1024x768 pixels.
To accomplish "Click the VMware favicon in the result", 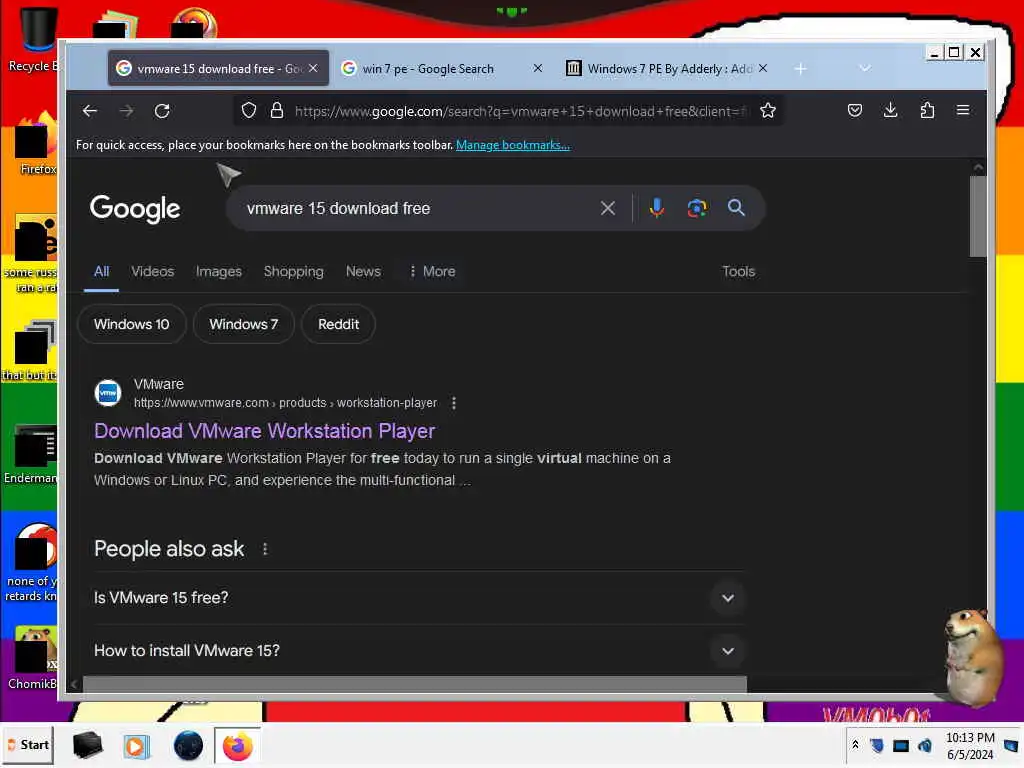I will [108, 393].
